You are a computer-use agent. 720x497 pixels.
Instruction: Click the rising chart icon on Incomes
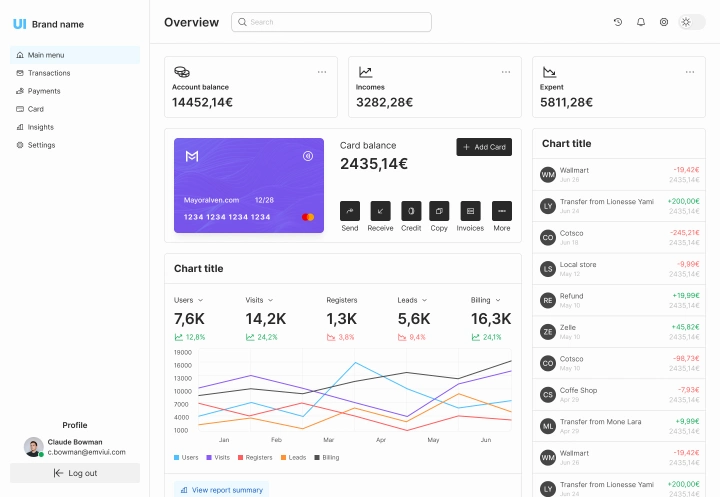pyautogui.click(x=366, y=72)
